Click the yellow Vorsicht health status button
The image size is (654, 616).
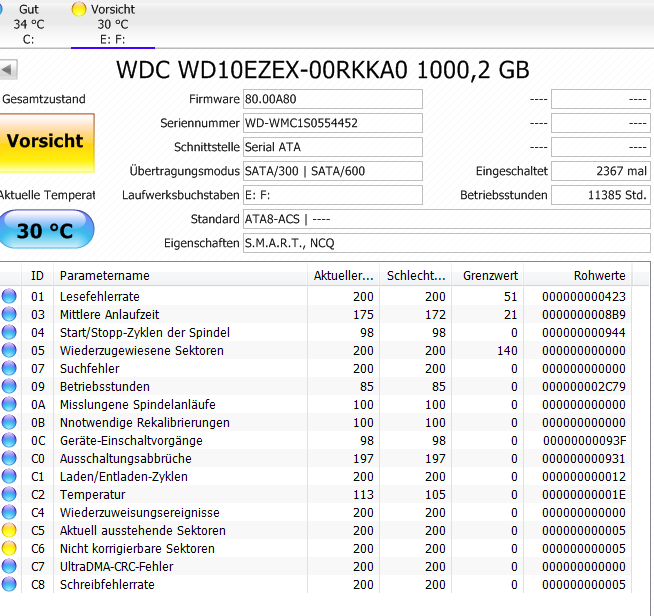click(46, 142)
